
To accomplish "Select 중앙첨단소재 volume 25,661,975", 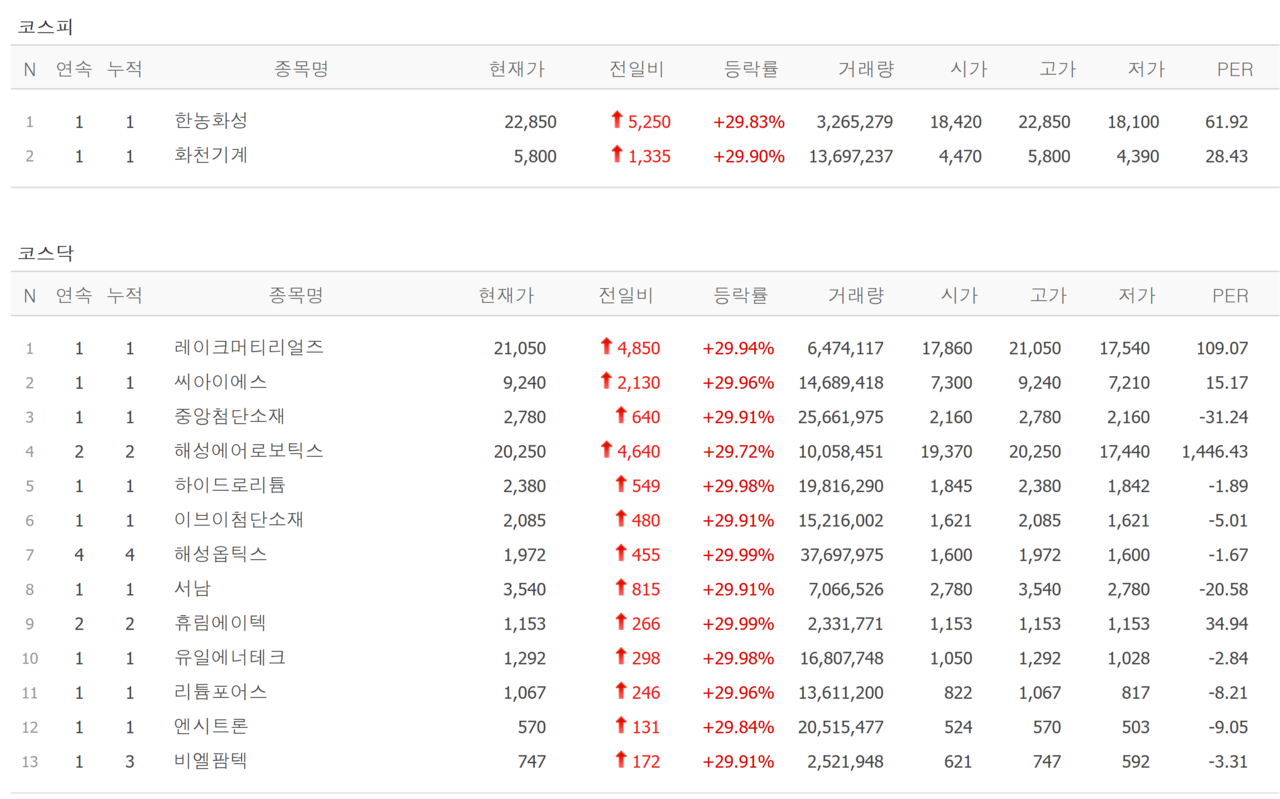I will (841, 417).
